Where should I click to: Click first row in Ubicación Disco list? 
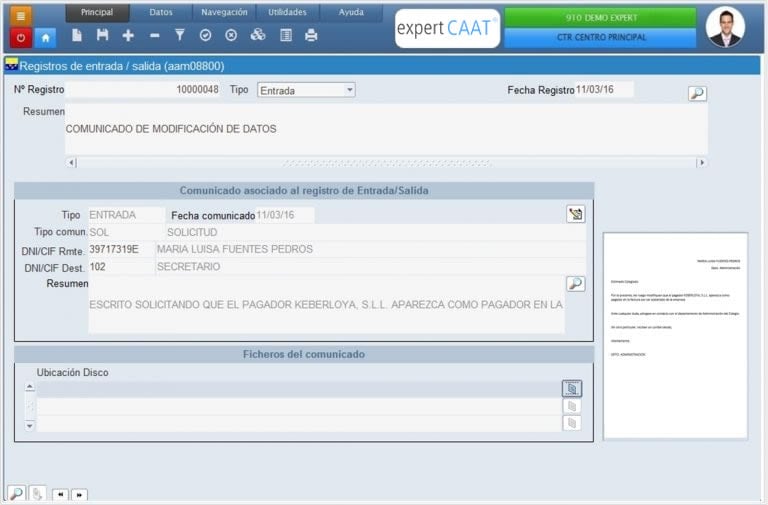[299, 389]
